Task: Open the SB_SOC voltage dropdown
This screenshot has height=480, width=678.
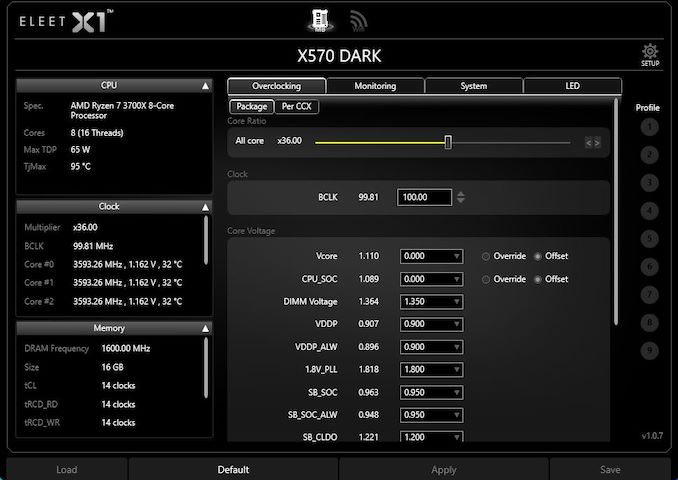Action: (x=432, y=392)
